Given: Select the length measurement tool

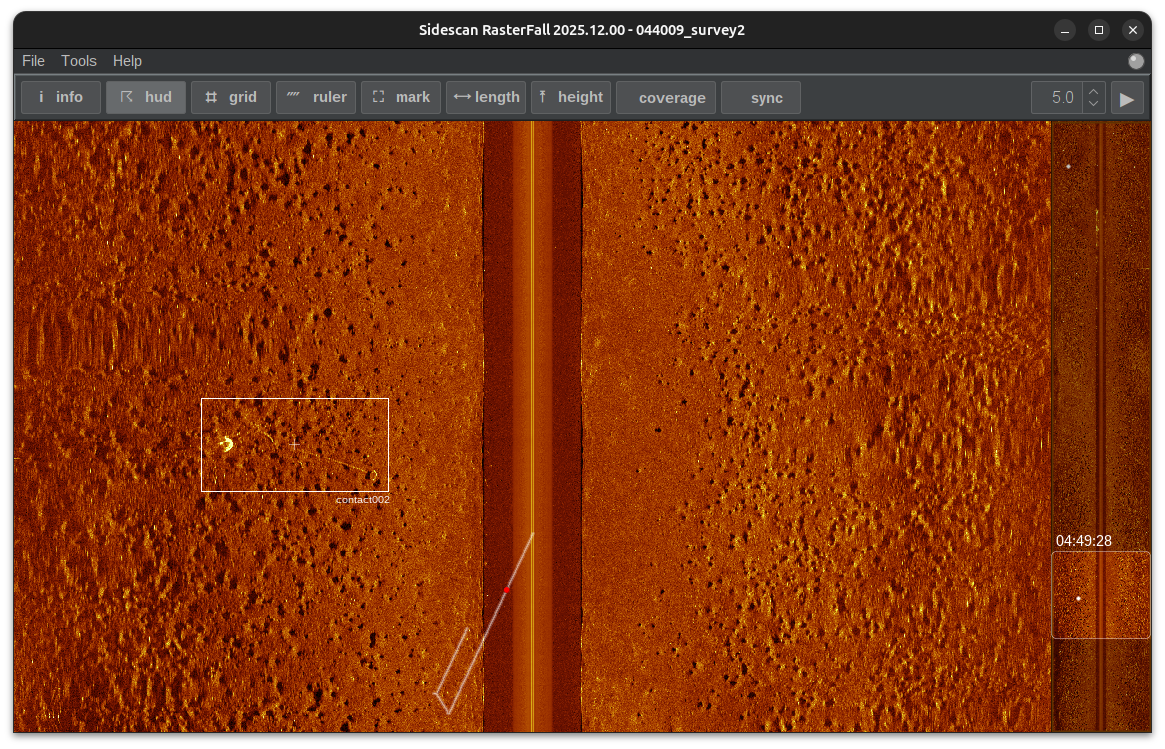Looking at the screenshot, I should coord(486,98).
